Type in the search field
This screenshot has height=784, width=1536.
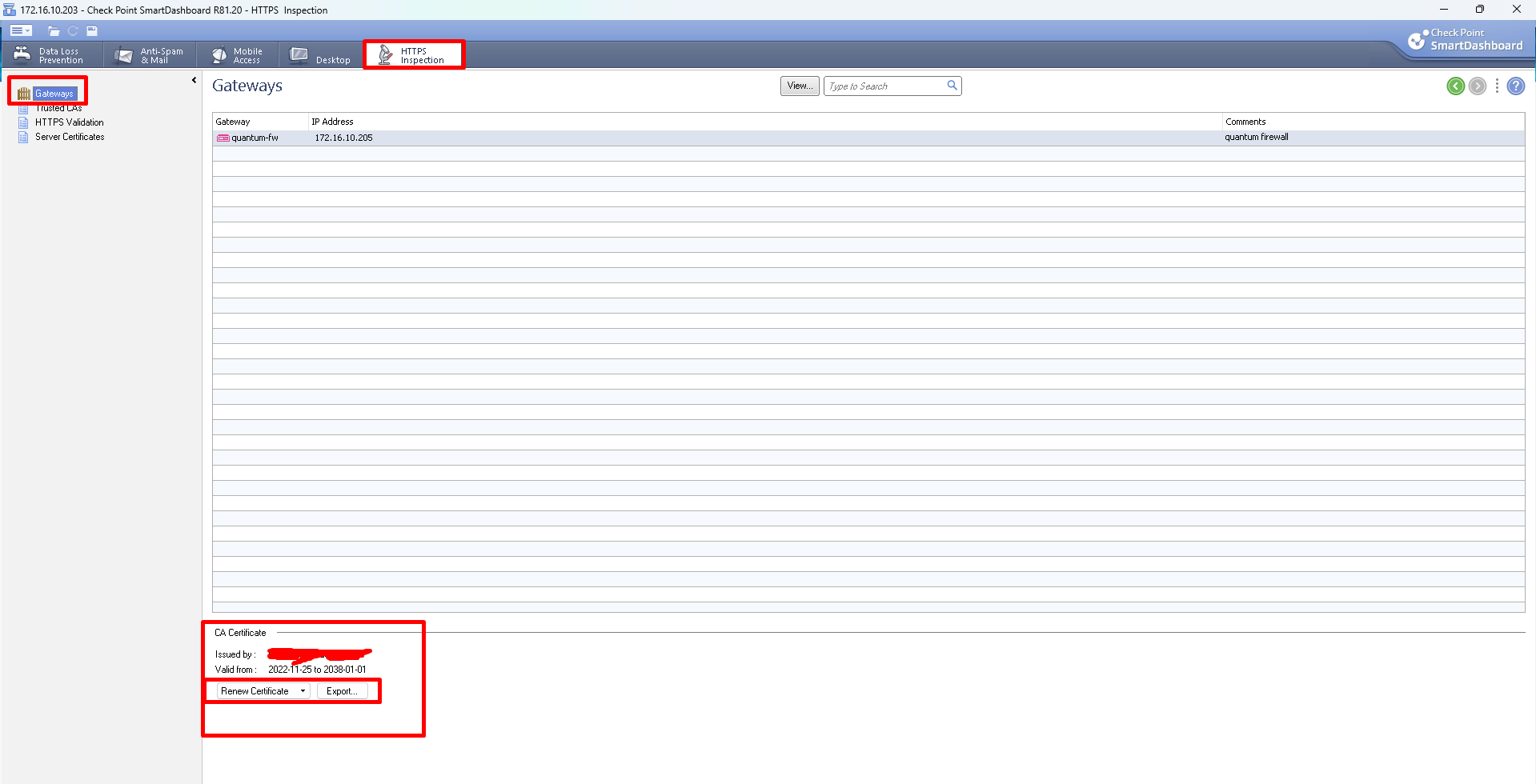(x=884, y=86)
